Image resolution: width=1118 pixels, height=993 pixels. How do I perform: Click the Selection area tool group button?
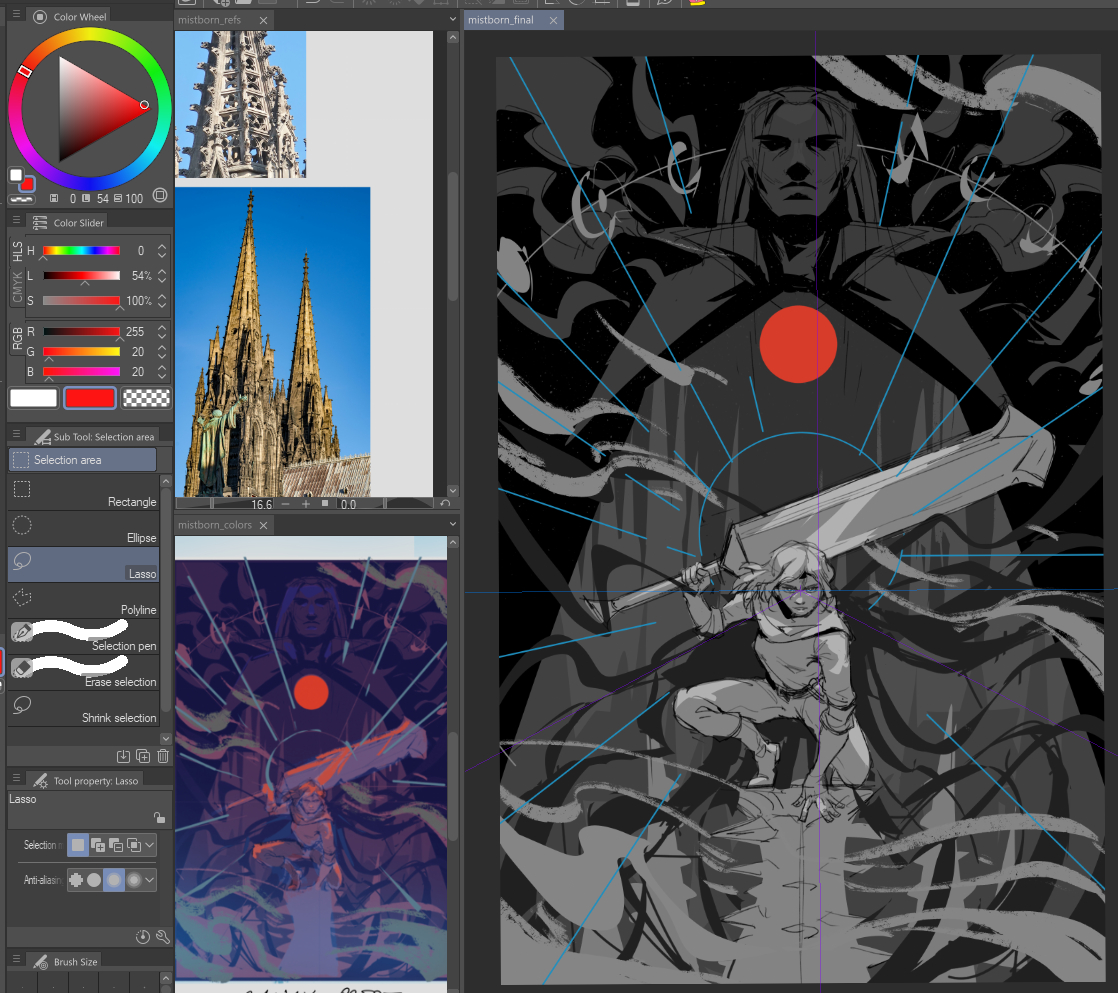[83, 460]
